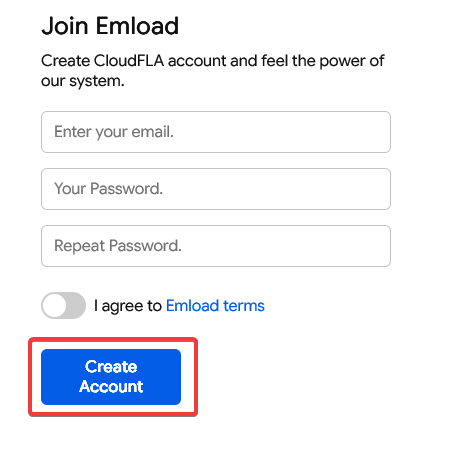Screen dimensions: 464x450
Task: Click the 'Repeat Password.' placeholder text
Action: coord(118,246)
